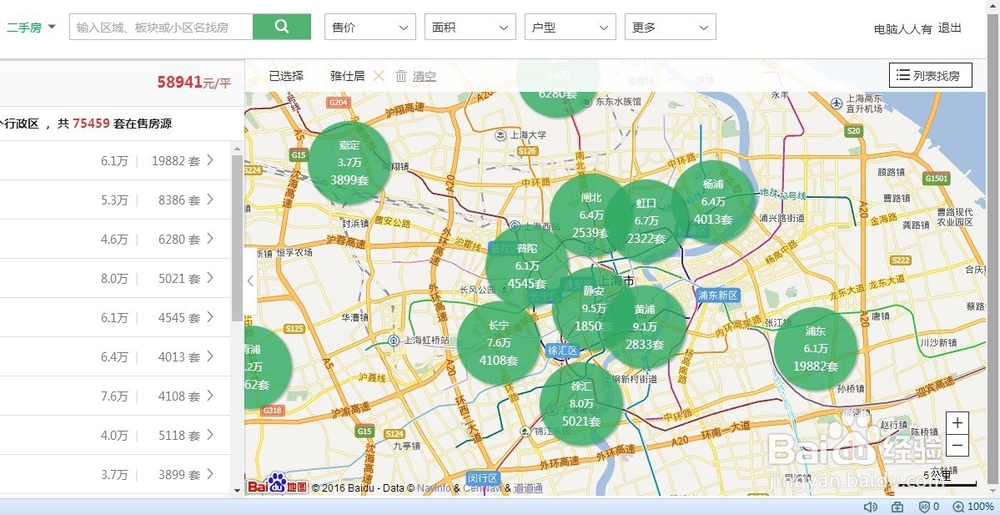Open the row with 5118 套

click(x=115, y=435)
